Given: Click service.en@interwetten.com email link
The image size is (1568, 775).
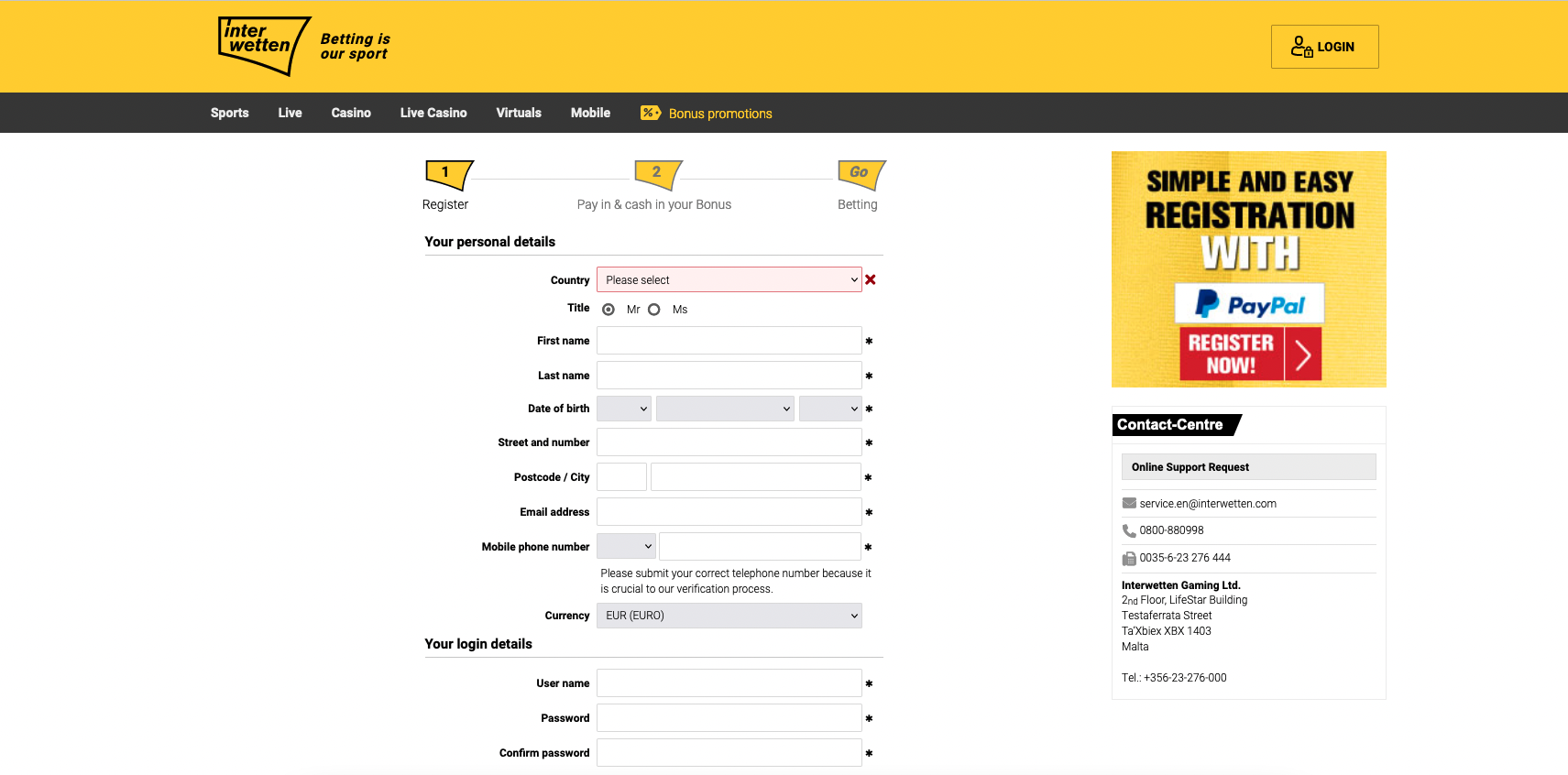Looking at the screenshot, I should point(1208,504).
